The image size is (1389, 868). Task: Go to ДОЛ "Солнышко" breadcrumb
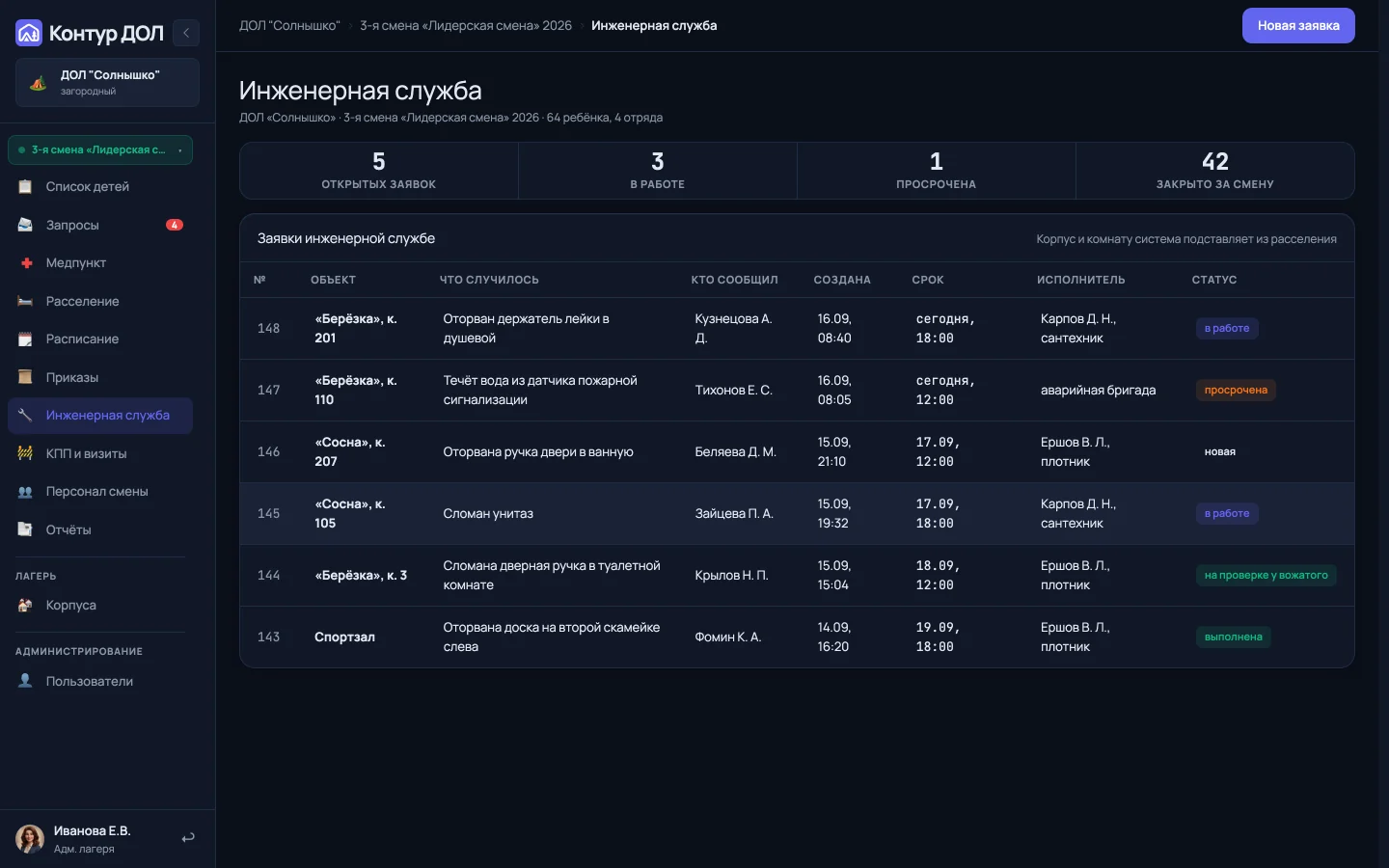[289, 25]
